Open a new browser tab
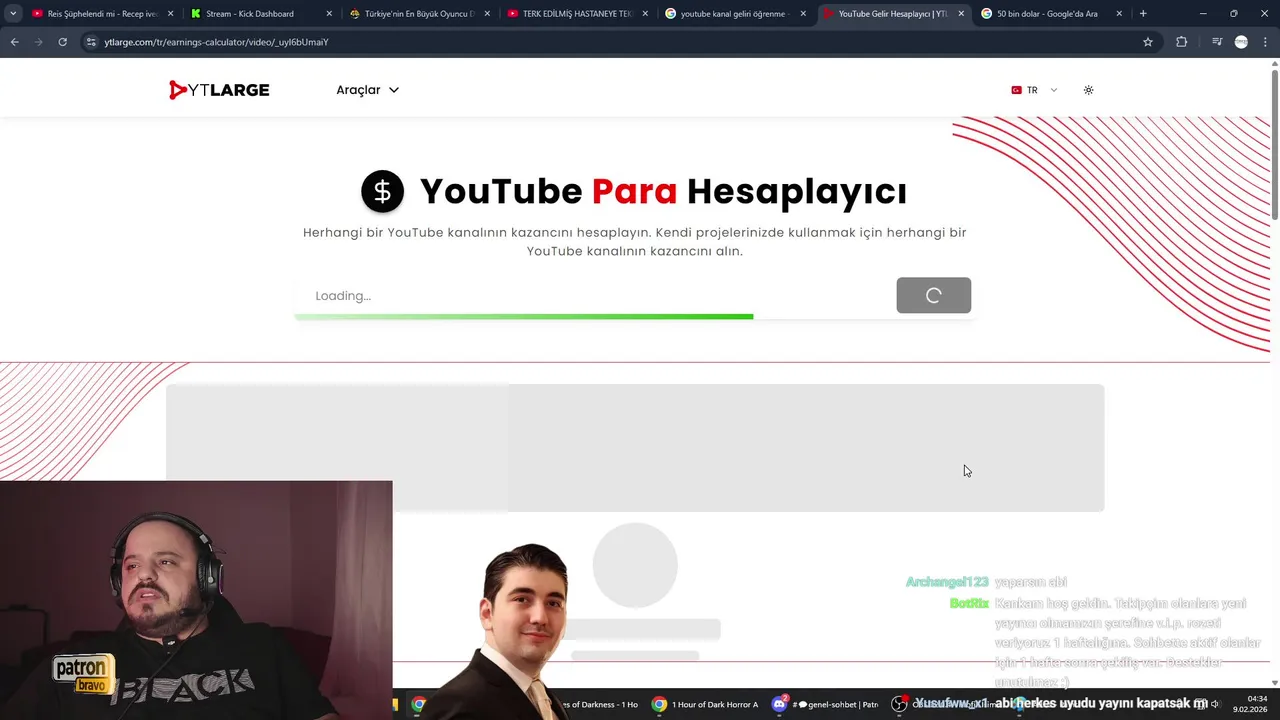The height and width of the screenshot is (720, 1280). (x=1143, y=14)
